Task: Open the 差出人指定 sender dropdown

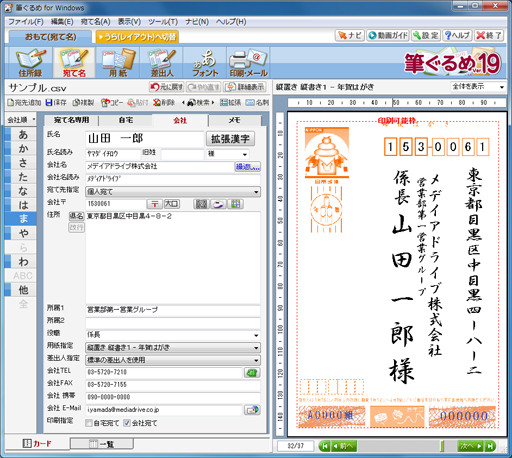Action: pos(173,360)
